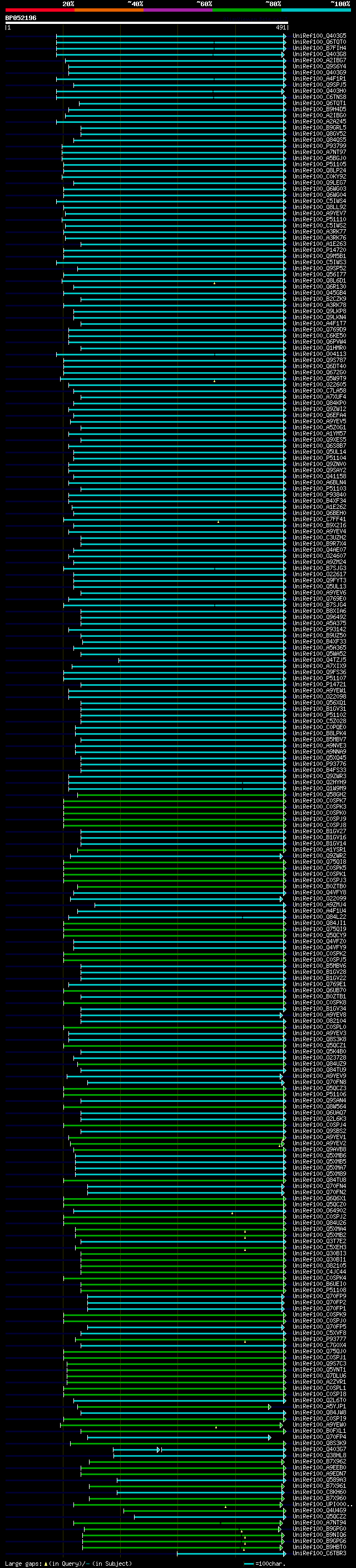The height and width of the screenshot is (1568, 356).
Task: Click the UniRef100_C6TNS8 label
Action: [319, 97]
